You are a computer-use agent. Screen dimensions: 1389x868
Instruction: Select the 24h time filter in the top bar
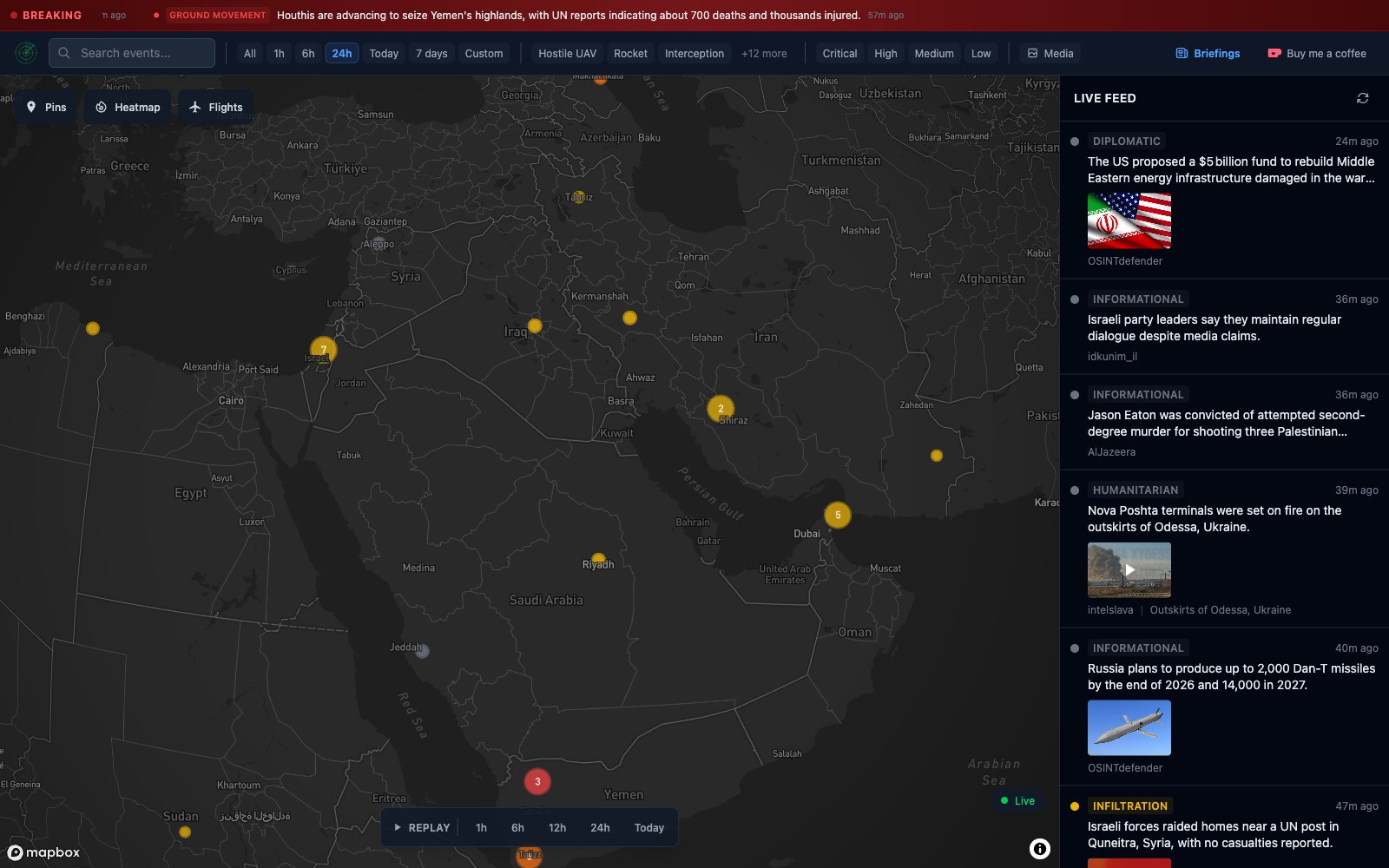[x=342, y=53]
